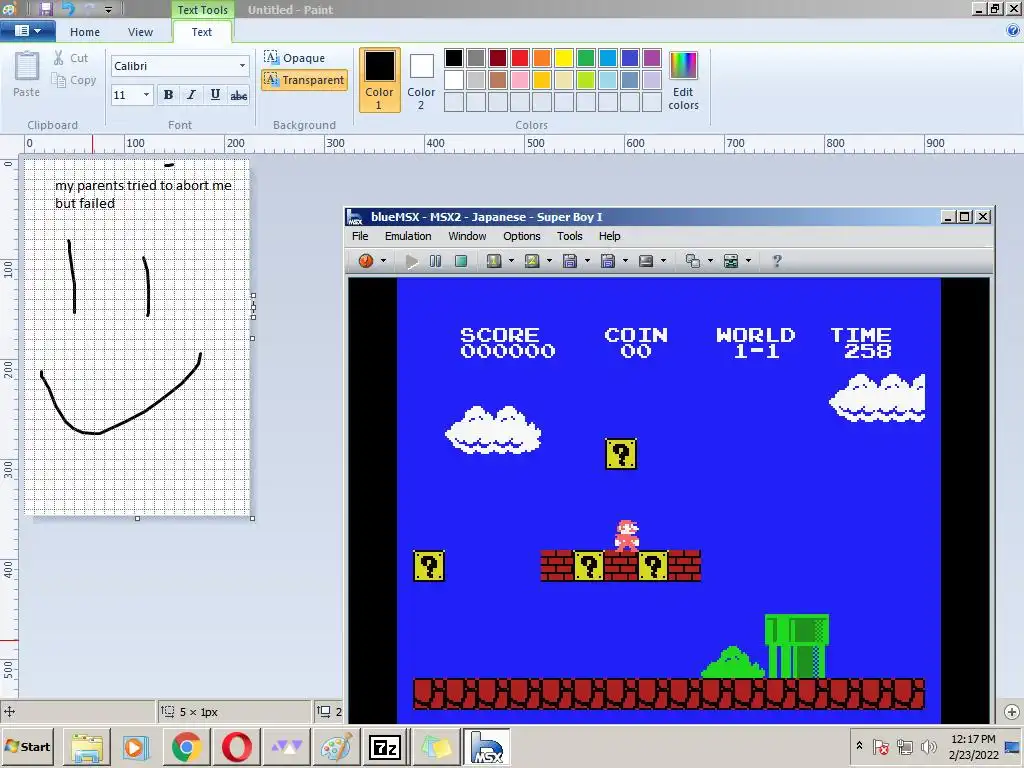
Task: Open Emulation menu in blueMSX
Action: click(x=408, y=236)
